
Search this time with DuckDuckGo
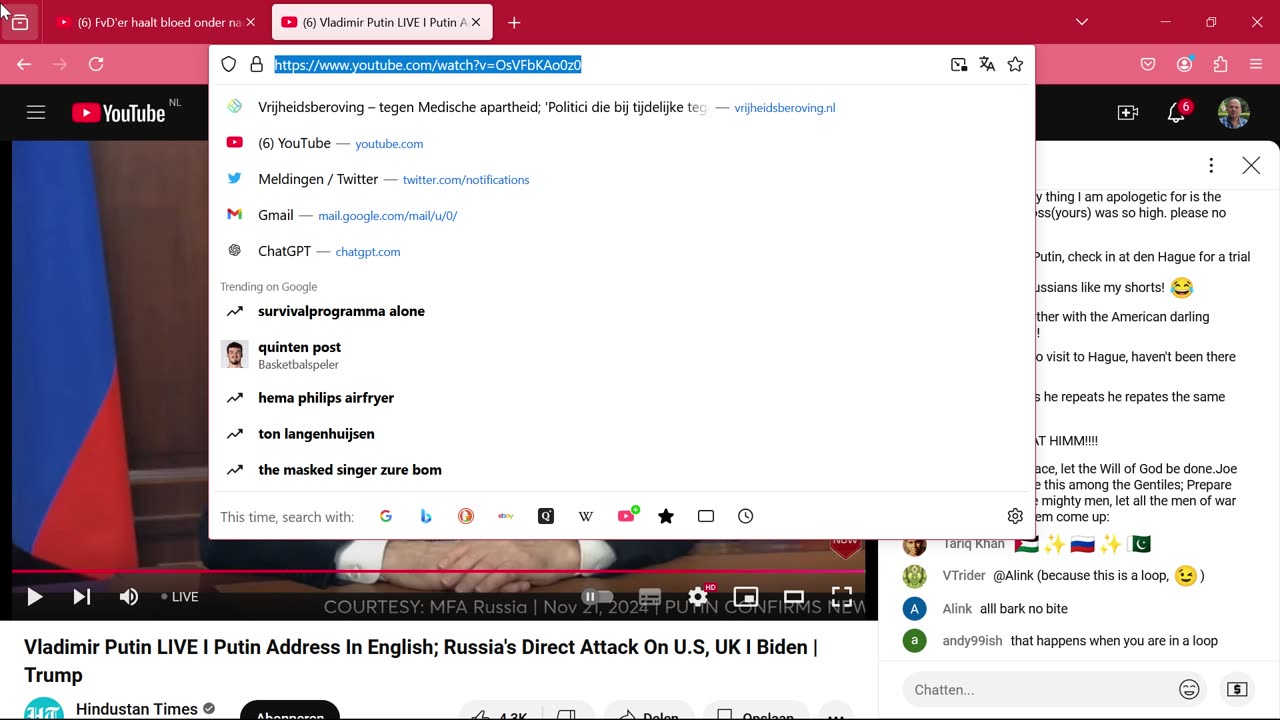coord(466,516)
